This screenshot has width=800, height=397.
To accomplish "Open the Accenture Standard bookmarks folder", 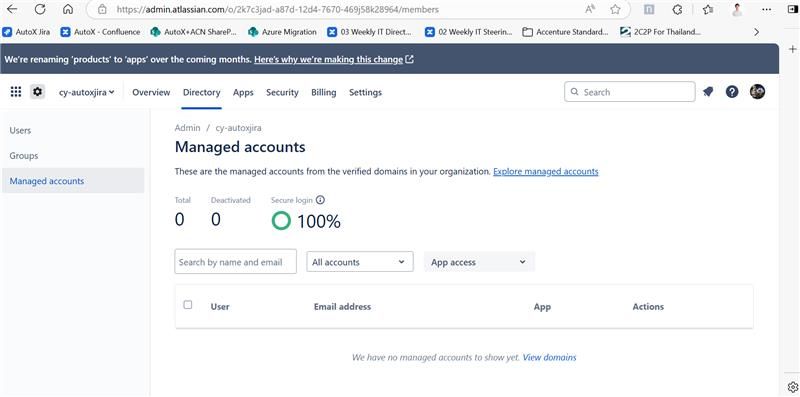I will [566, 32].
